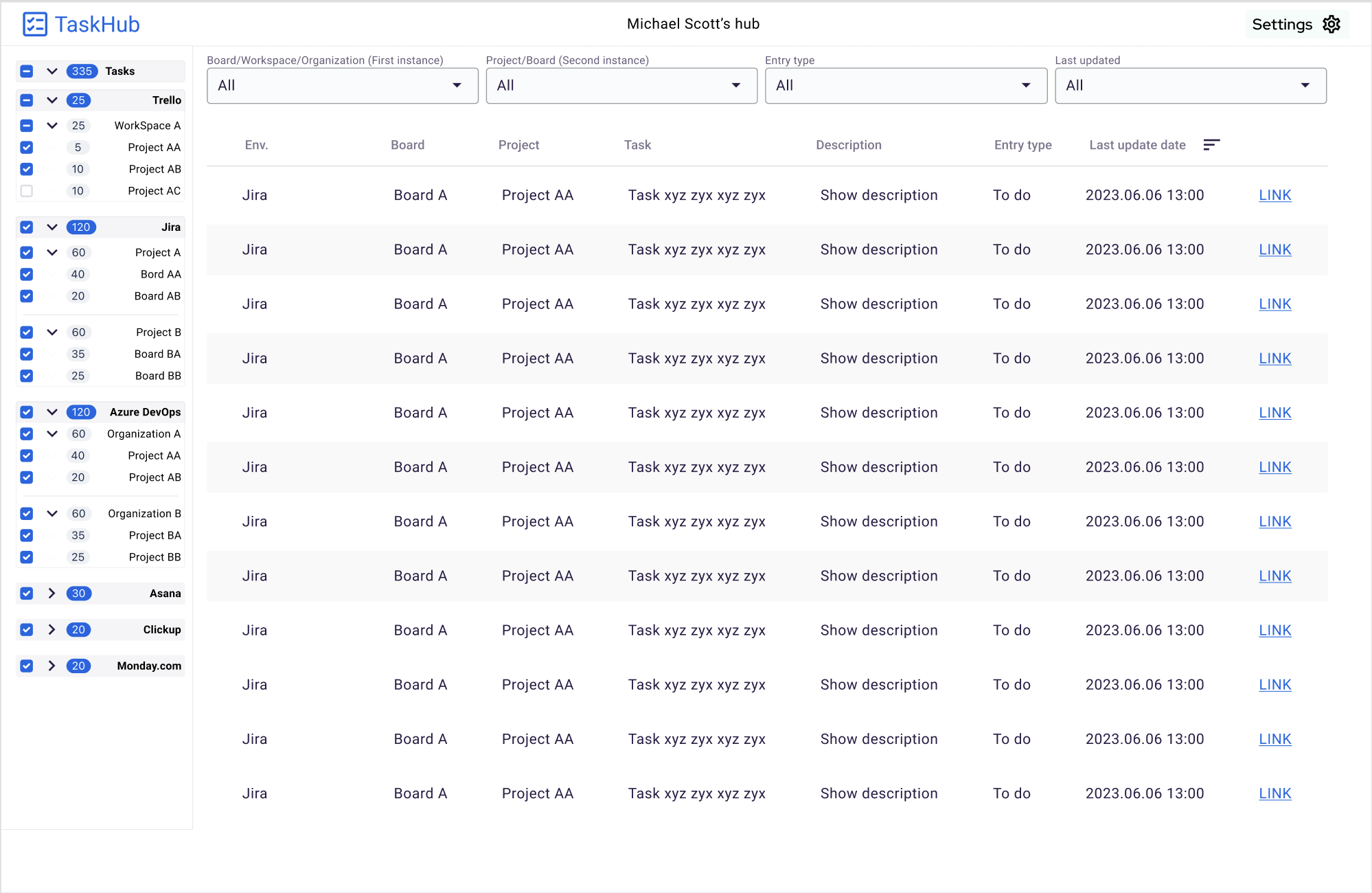Toggle the WorkSpace A checkbox

click(x=27, y=126)
